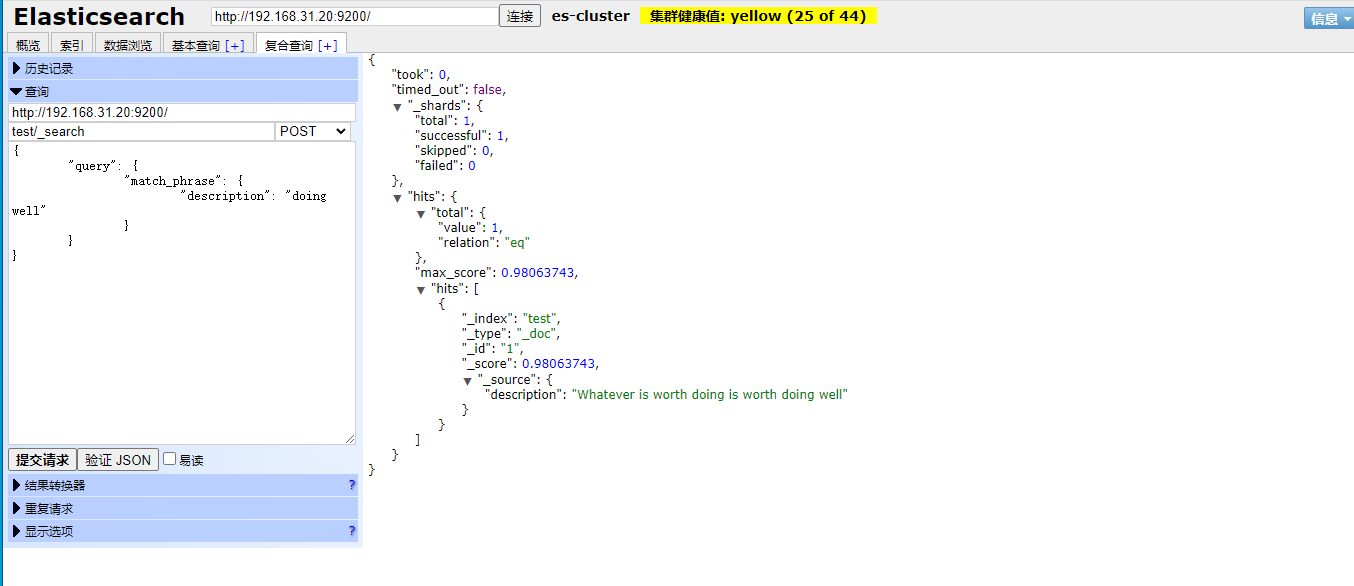Toggle the 易读 checkbox
The image size is (1354, 586).
click(x=170, y=459)
